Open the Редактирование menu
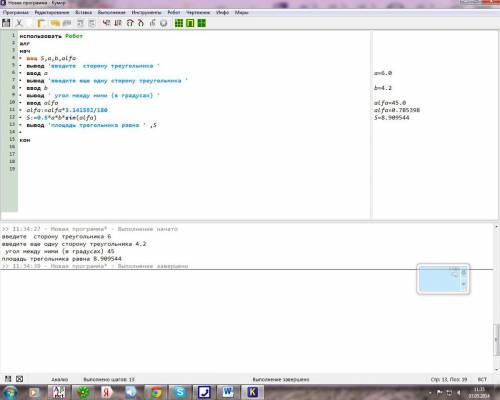Screen dimensions: 500x400 coord(52,12)
